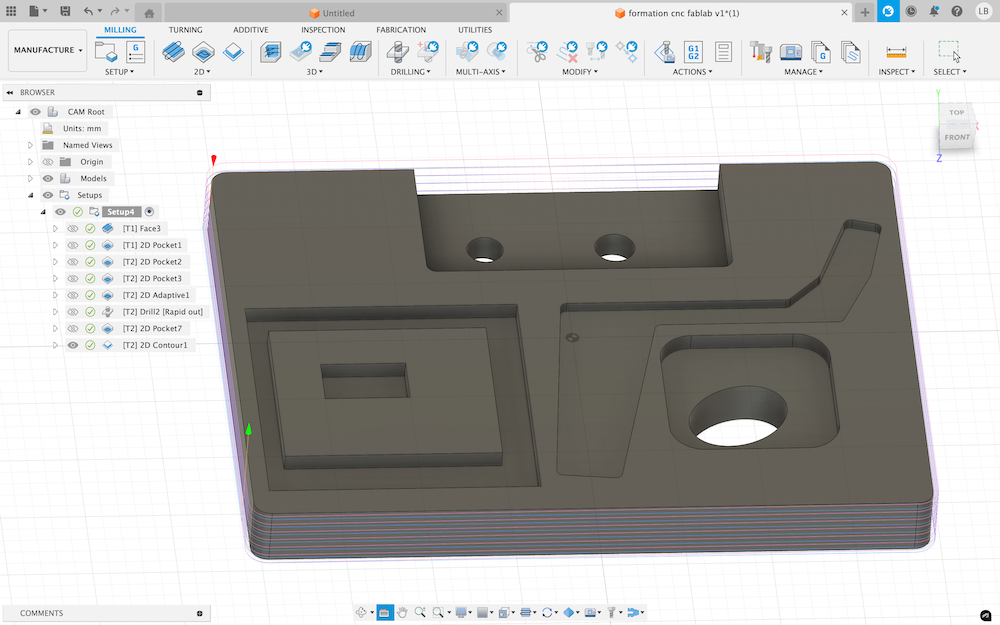This screenshot has width=1000, height=625.
Task: Open the FABRICATION ribbon tab
Action: (x=401, y=30)
